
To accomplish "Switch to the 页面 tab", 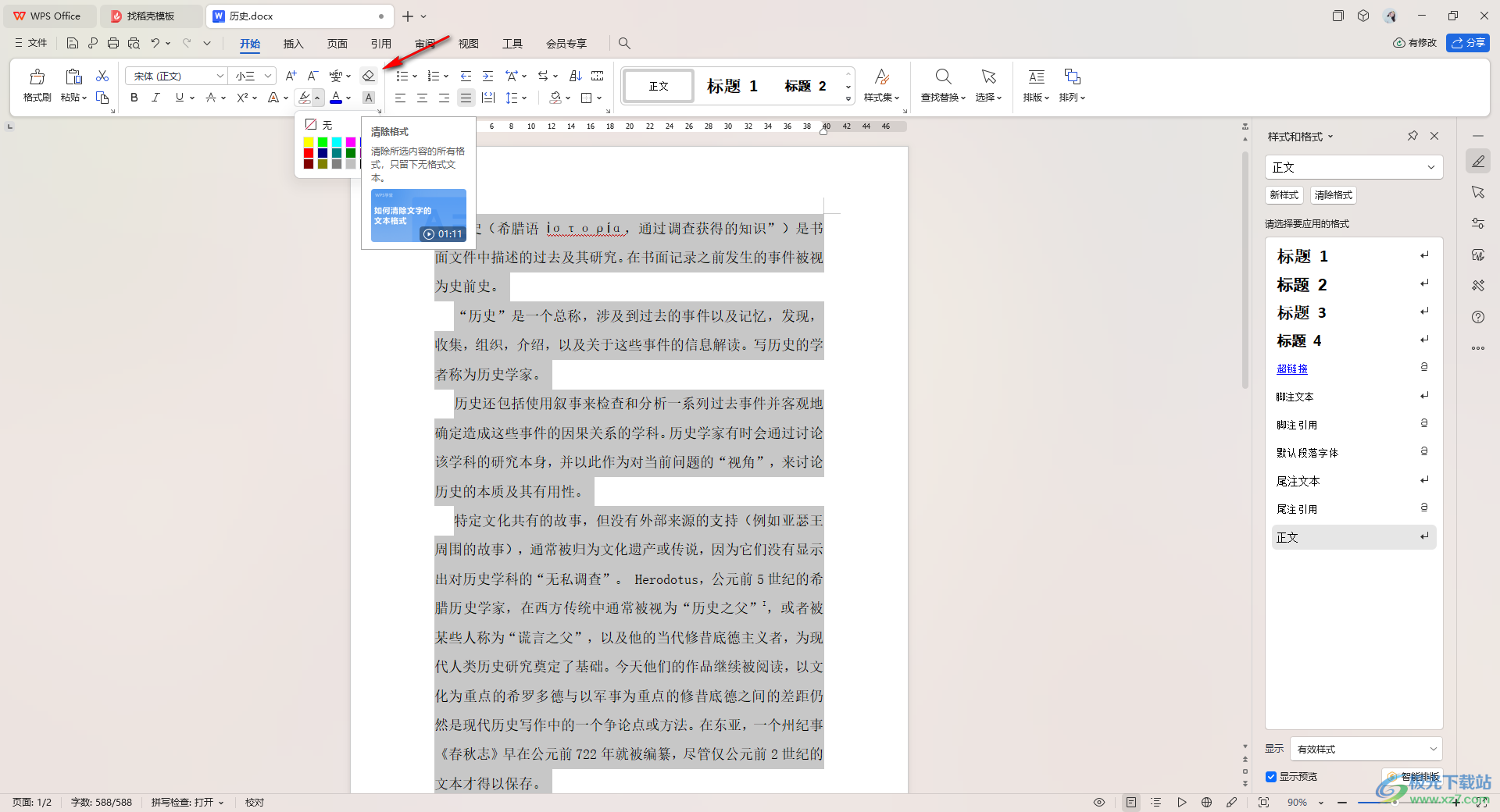I will pos(337,44).
